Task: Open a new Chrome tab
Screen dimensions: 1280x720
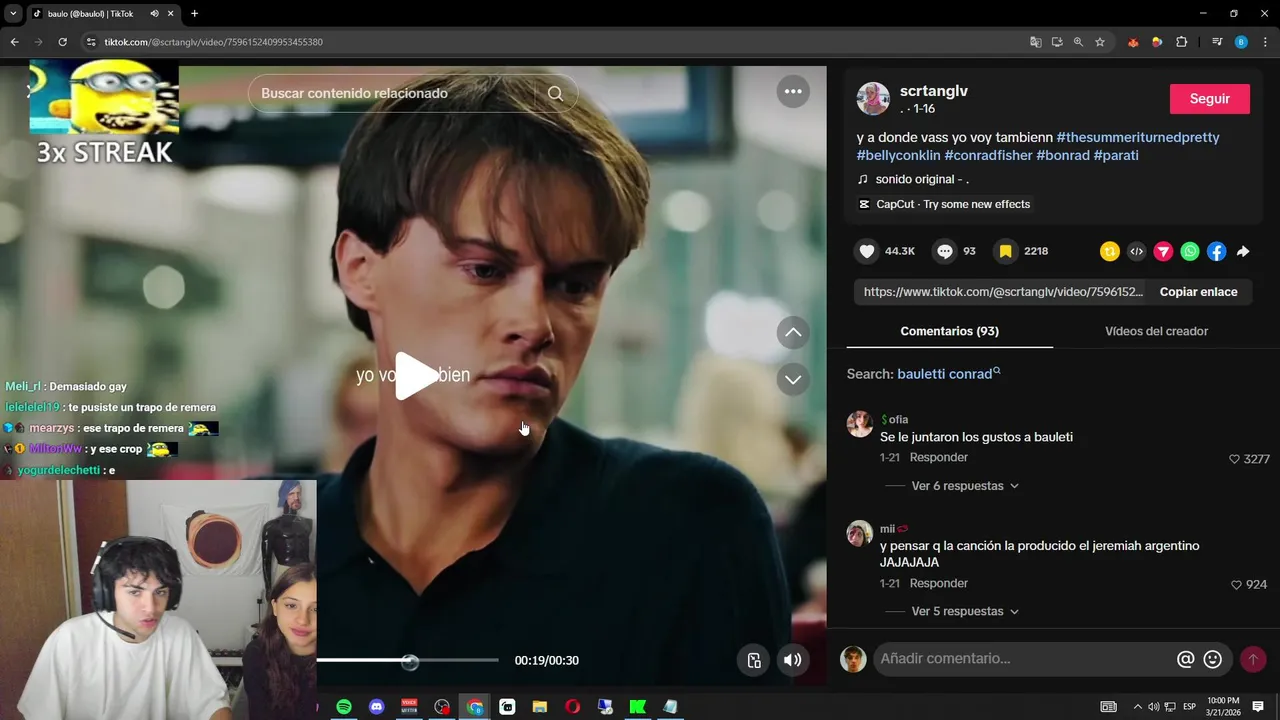Action: pos(194,14)
